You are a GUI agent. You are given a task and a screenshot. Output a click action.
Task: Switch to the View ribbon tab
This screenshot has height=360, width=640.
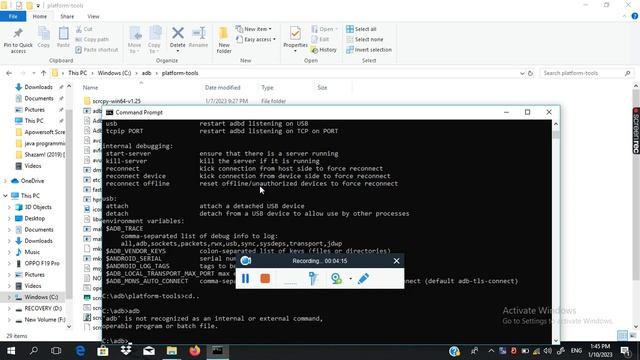(x=93, y=16)
